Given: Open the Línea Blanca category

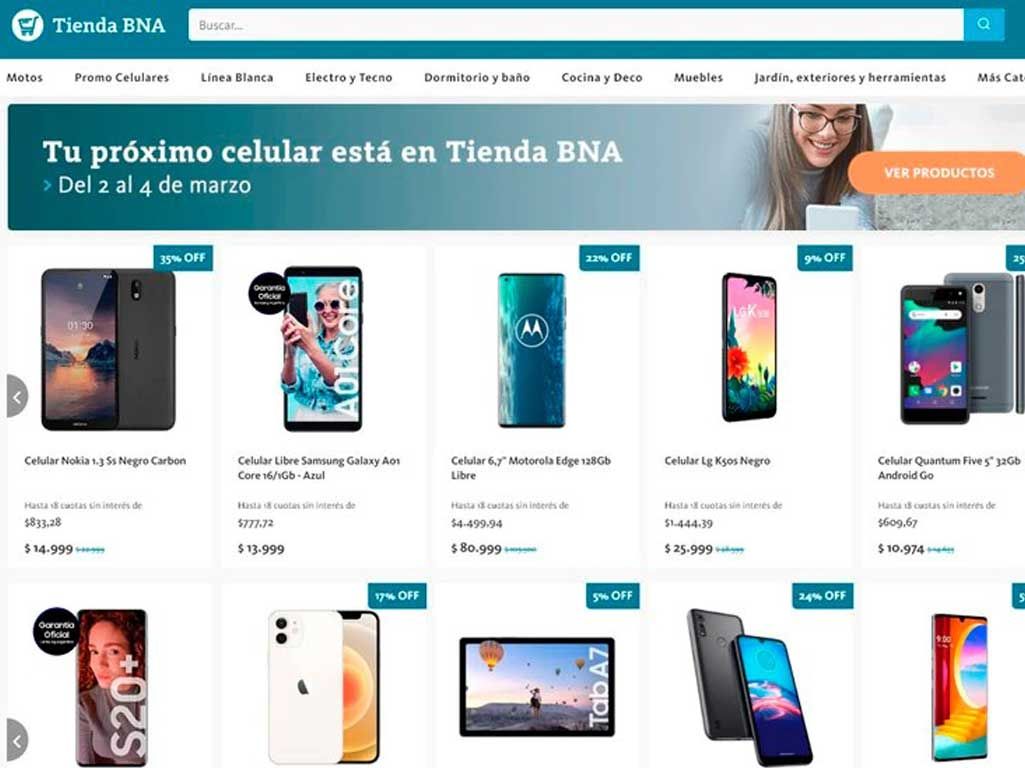Looking at the screenshot, I should (237, 77).
